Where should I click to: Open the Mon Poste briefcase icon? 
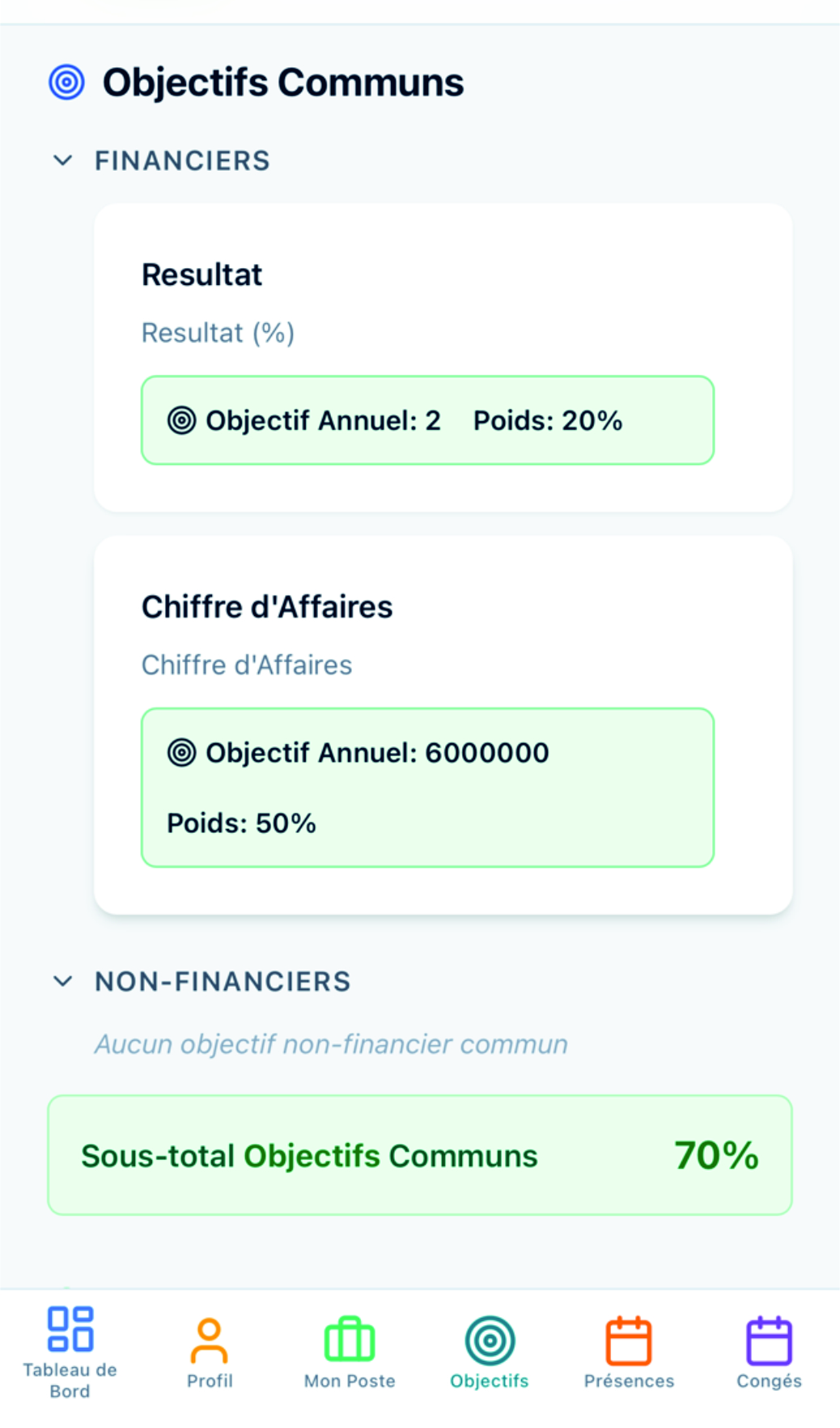(350, 1341)
